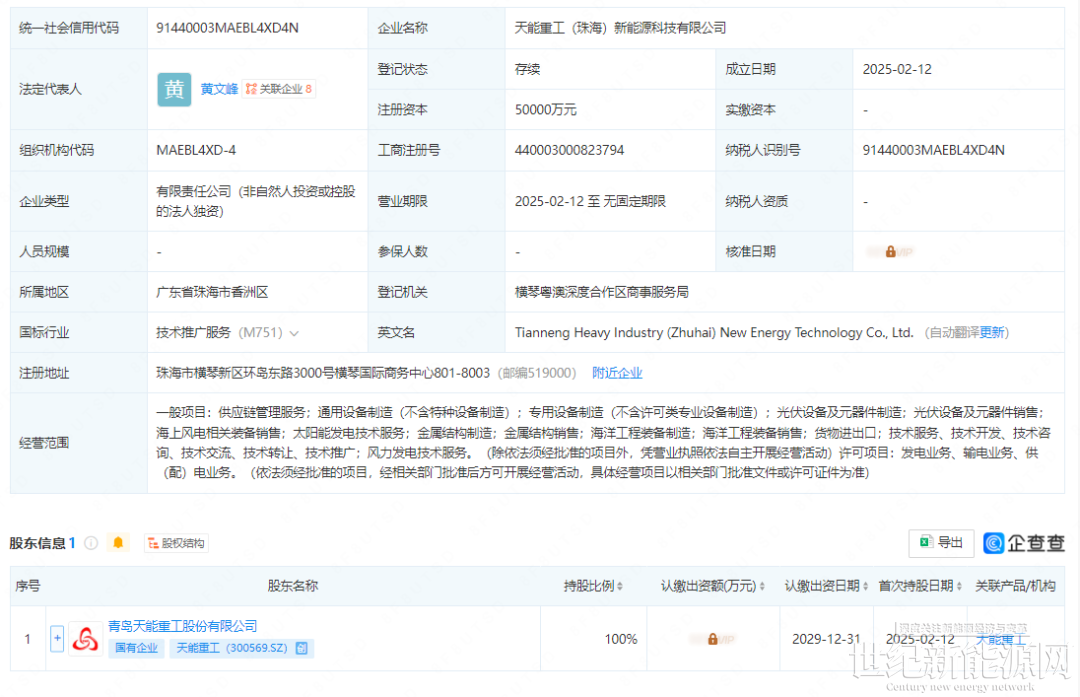Image resolution: width=1080 pixels, height=697 pixels.
Task: Open 股权结构 equity structure button
Action: coord(177,543)
